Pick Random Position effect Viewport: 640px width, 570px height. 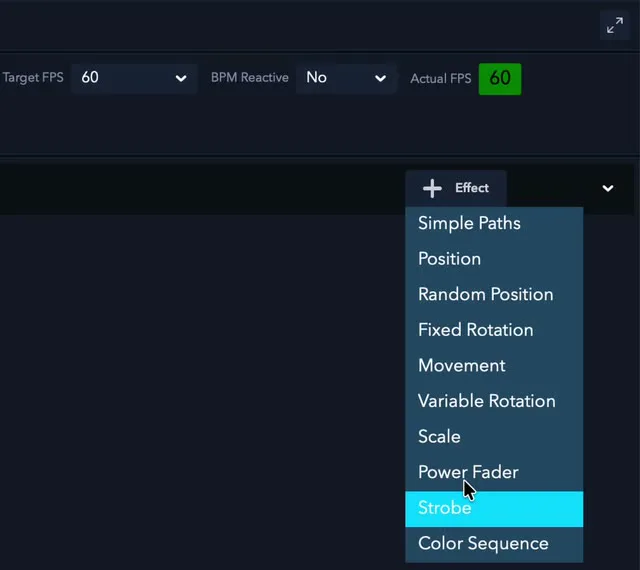pos(494,294)
